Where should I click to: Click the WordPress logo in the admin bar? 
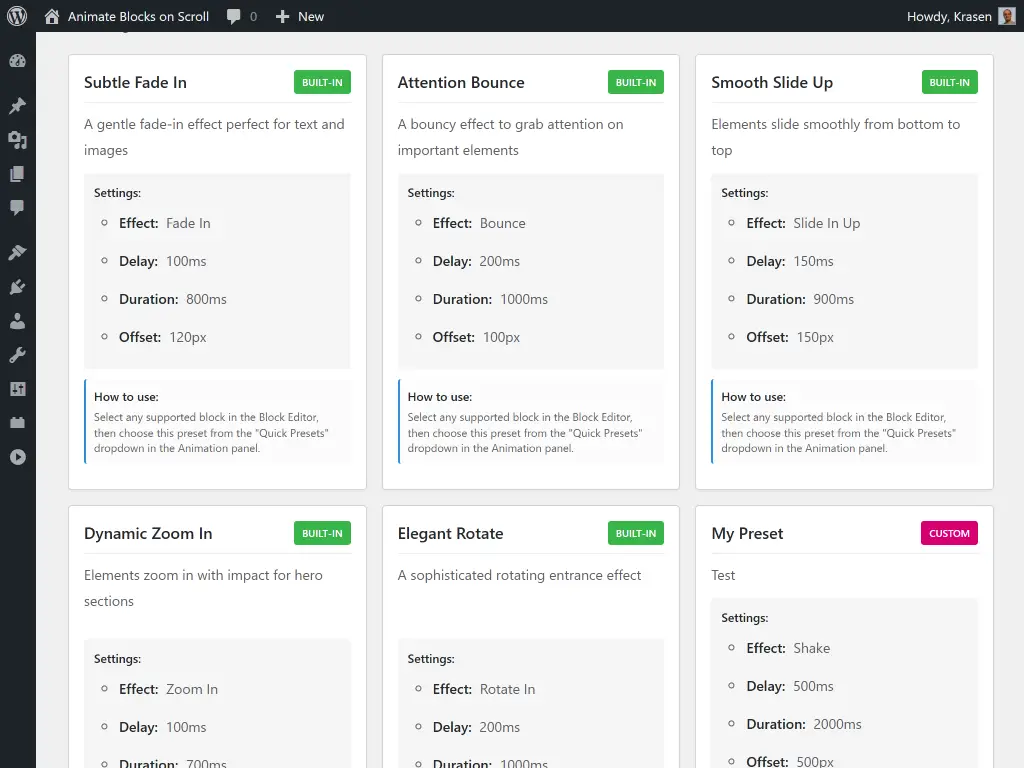tap(17, 16)
